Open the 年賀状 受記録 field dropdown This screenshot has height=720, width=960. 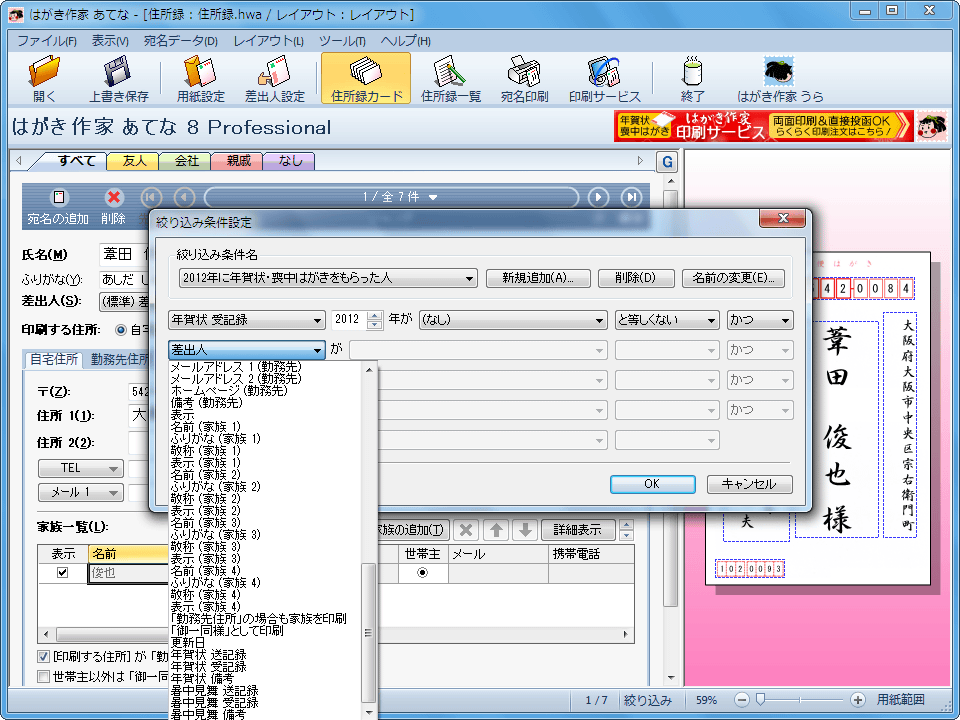tap(247, 320)
